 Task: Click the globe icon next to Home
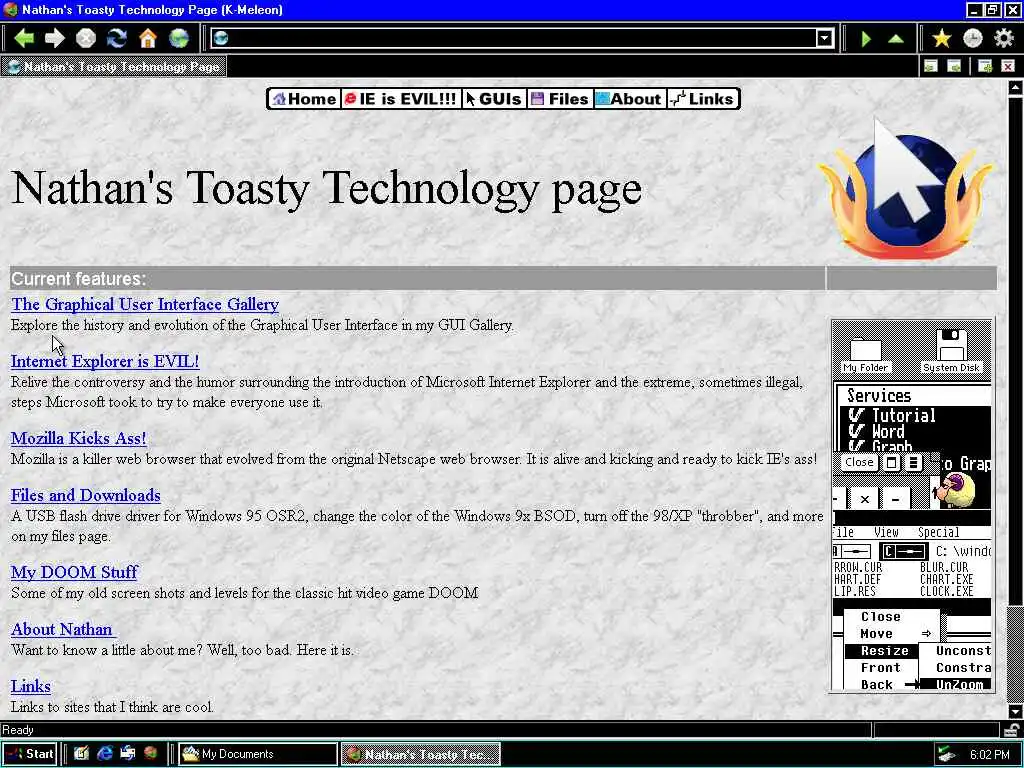(x=179, y=39)
